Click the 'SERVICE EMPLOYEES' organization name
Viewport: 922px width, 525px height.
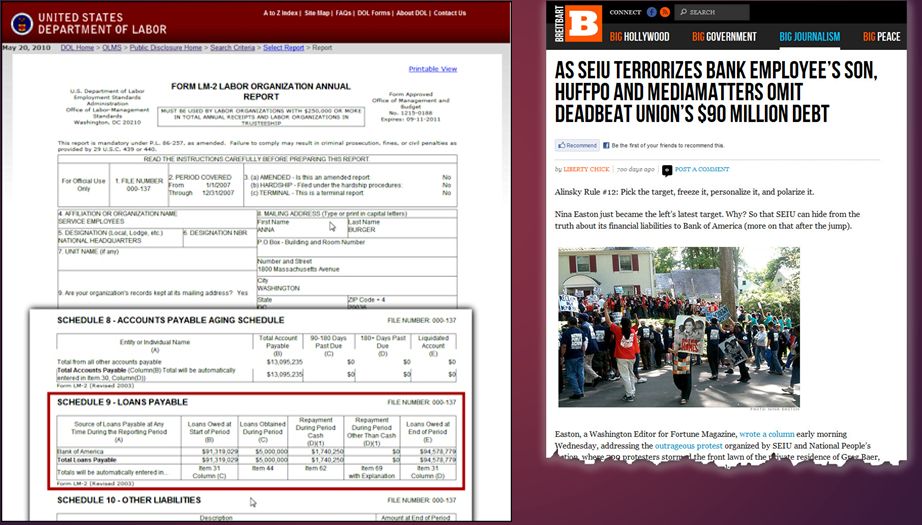tap(91, 222)
